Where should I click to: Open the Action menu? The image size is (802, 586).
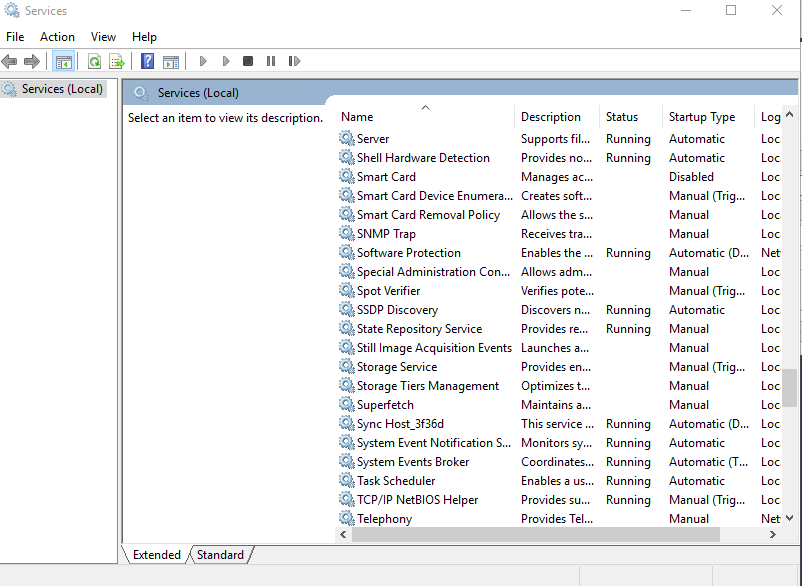tap(57, 36)
